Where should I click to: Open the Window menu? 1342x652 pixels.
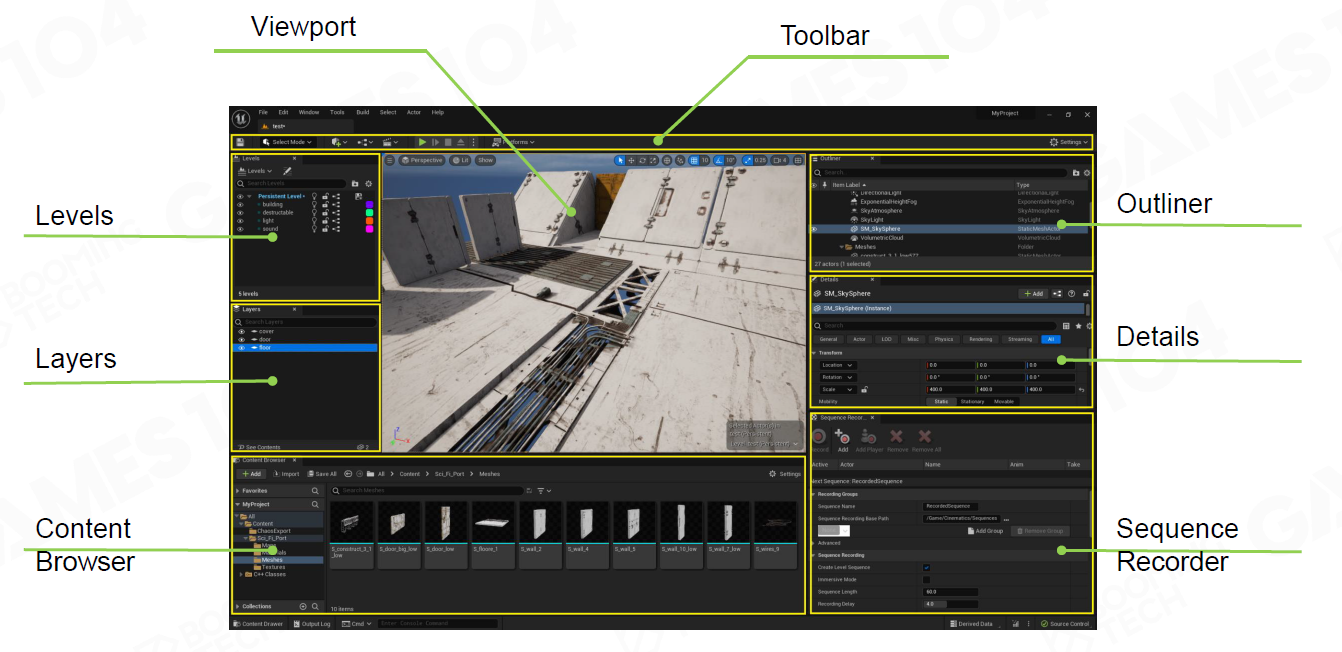[309, 112]
